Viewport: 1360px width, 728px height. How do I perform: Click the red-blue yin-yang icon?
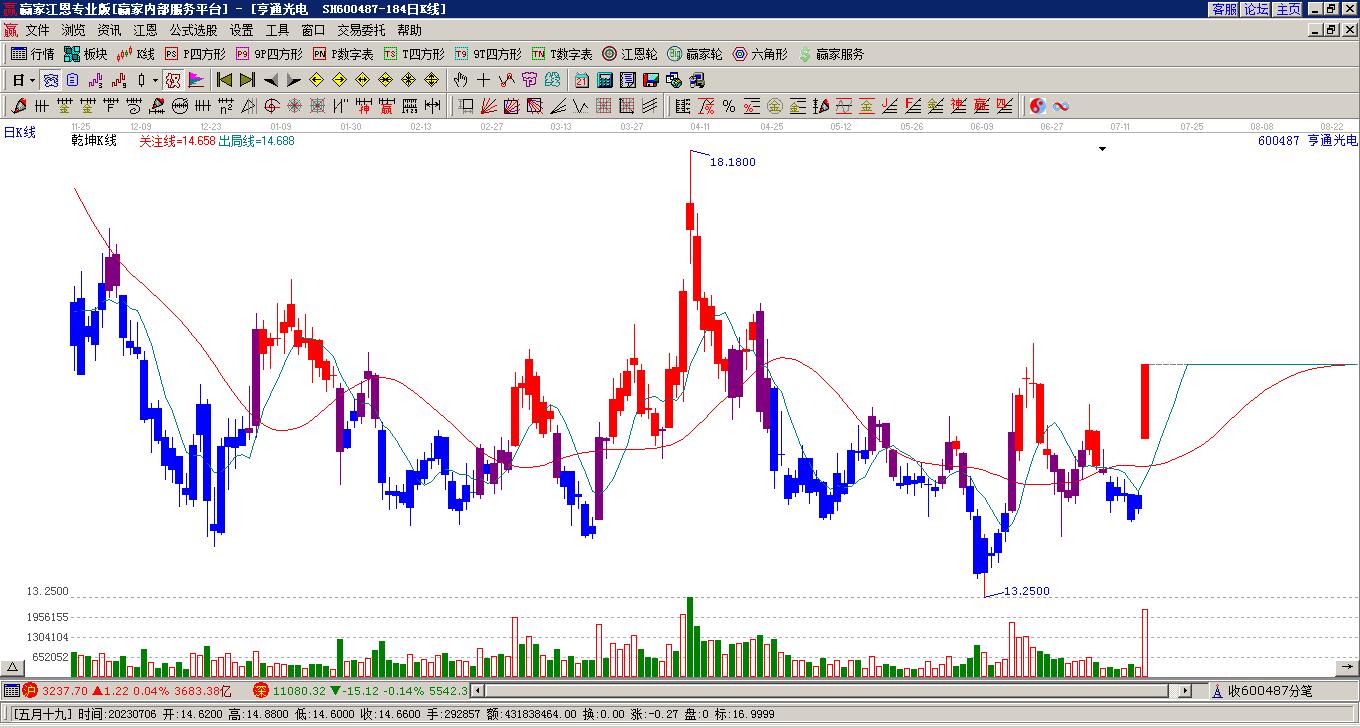1038,106
